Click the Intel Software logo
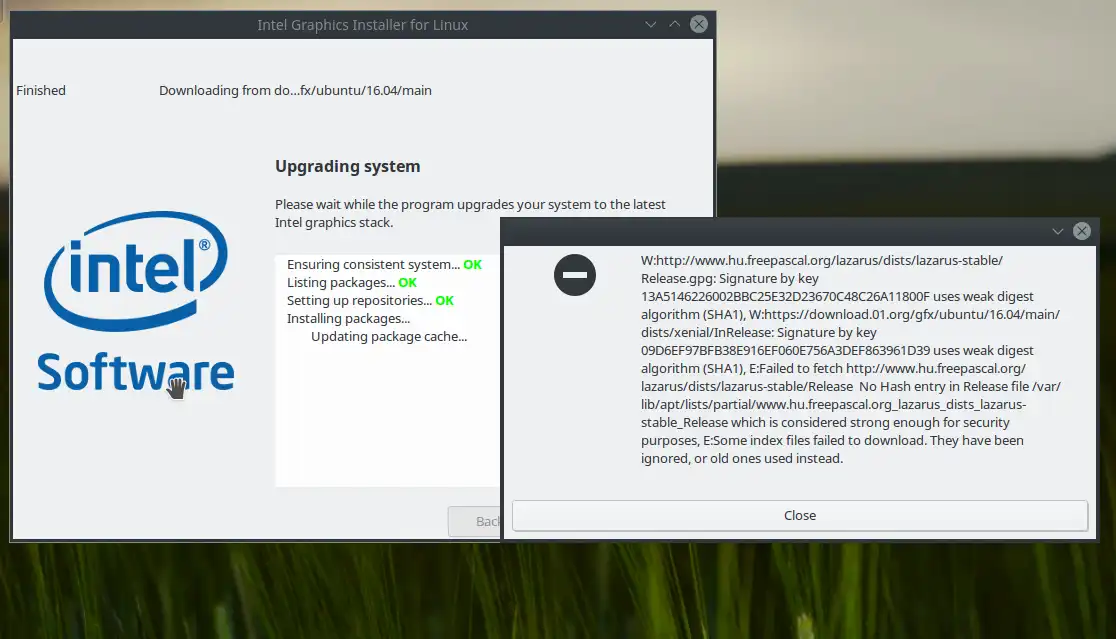Viewport: 1116px width, 639px height. click(x=136, y=301)
